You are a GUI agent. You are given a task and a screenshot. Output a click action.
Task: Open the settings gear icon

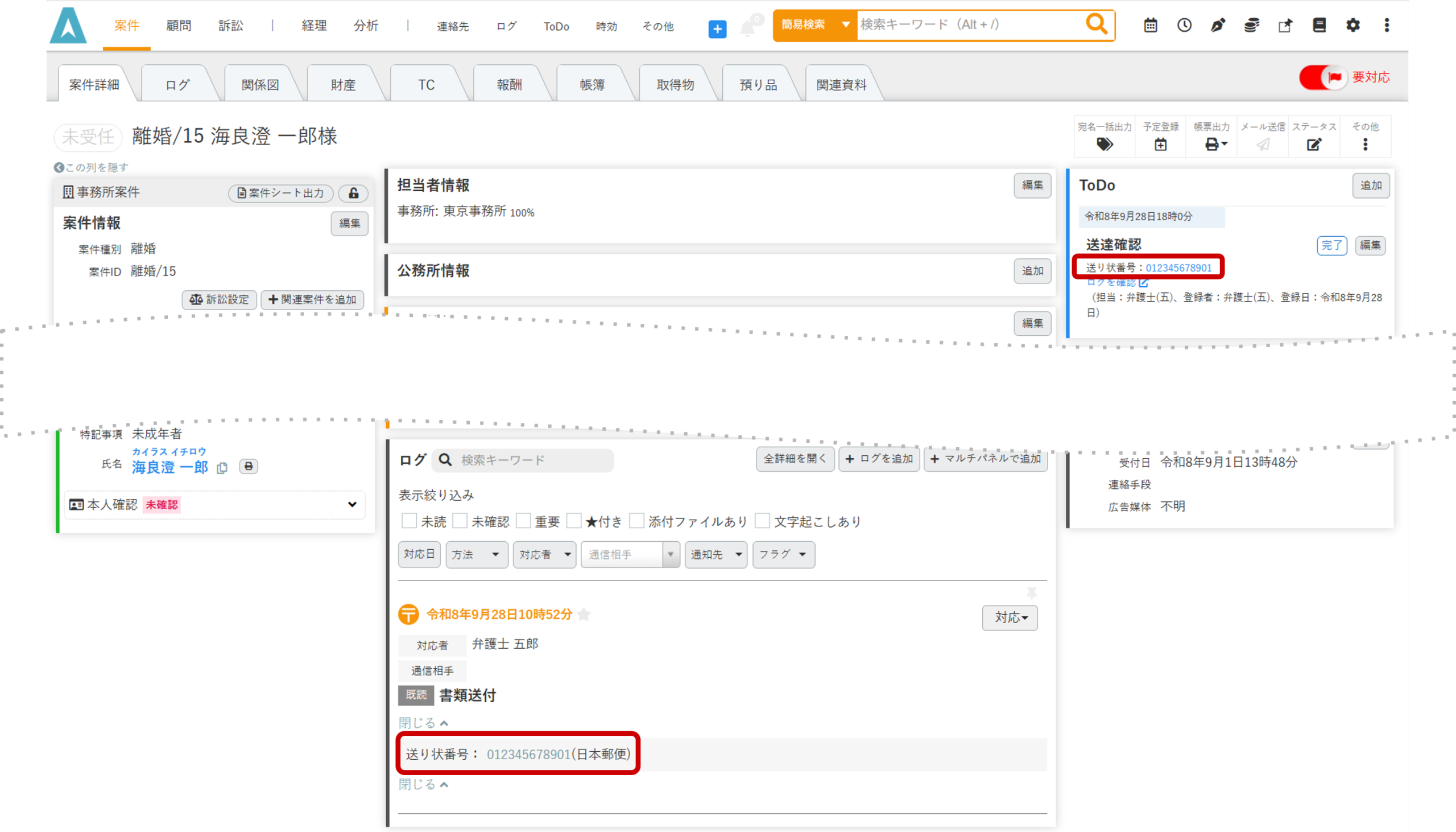1352,25
